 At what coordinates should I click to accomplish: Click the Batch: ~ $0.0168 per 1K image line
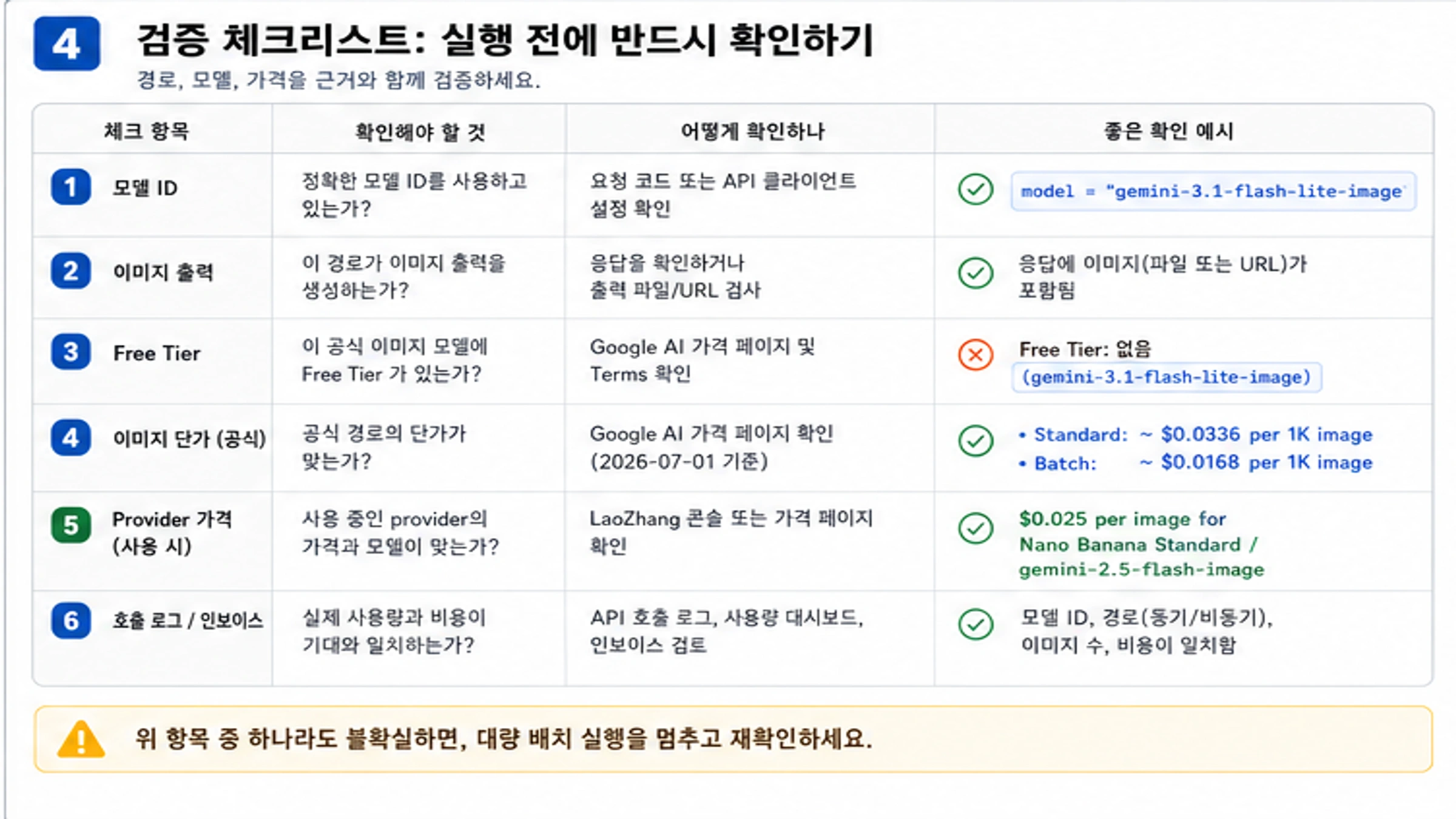[1195, 463]
